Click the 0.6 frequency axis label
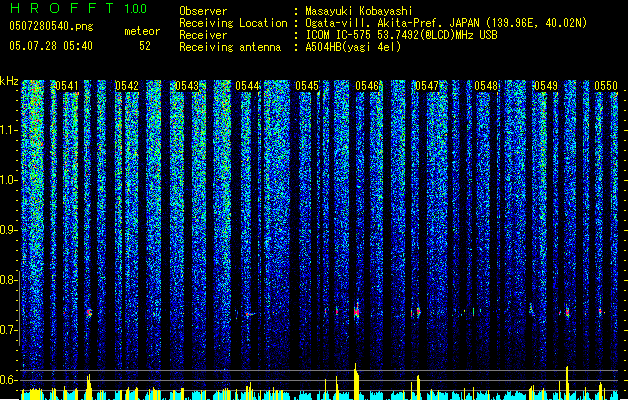 pos(9,380)
